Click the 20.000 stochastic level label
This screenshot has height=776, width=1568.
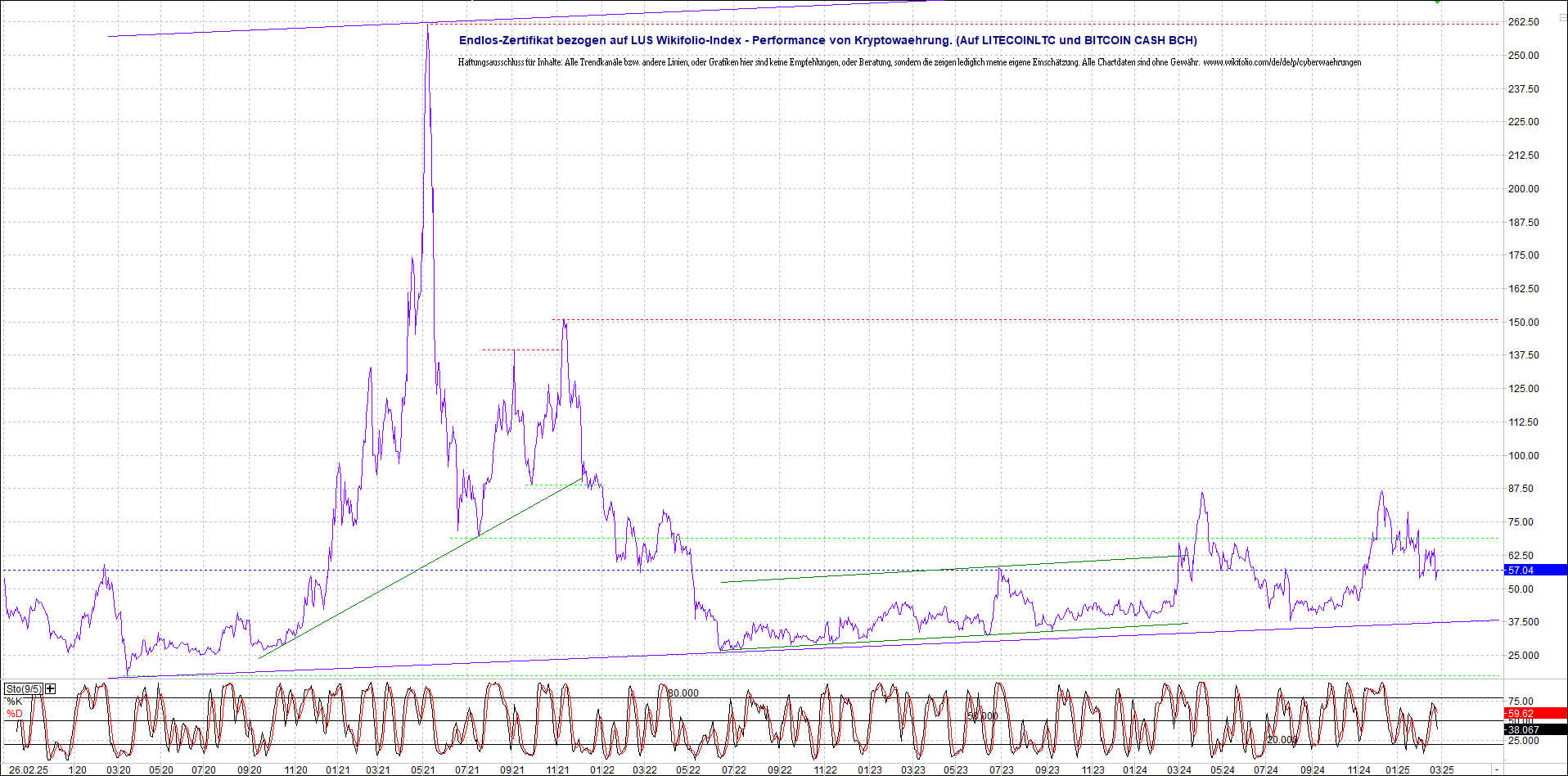pos(1282,740)
